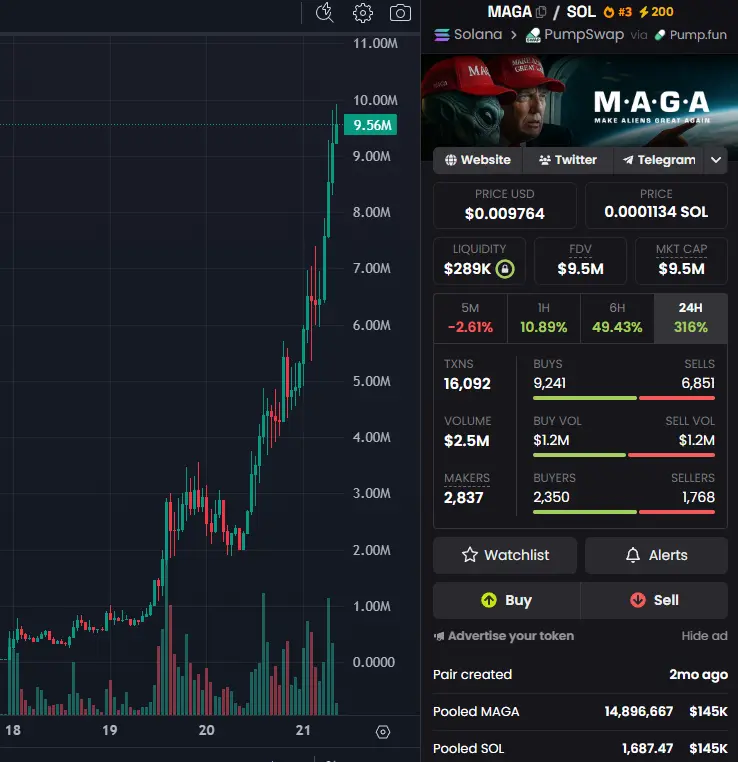Click the Pooled MAGA 14,896,667 value
The height and width of the screenshot is (762, 738).
point(638,711)
